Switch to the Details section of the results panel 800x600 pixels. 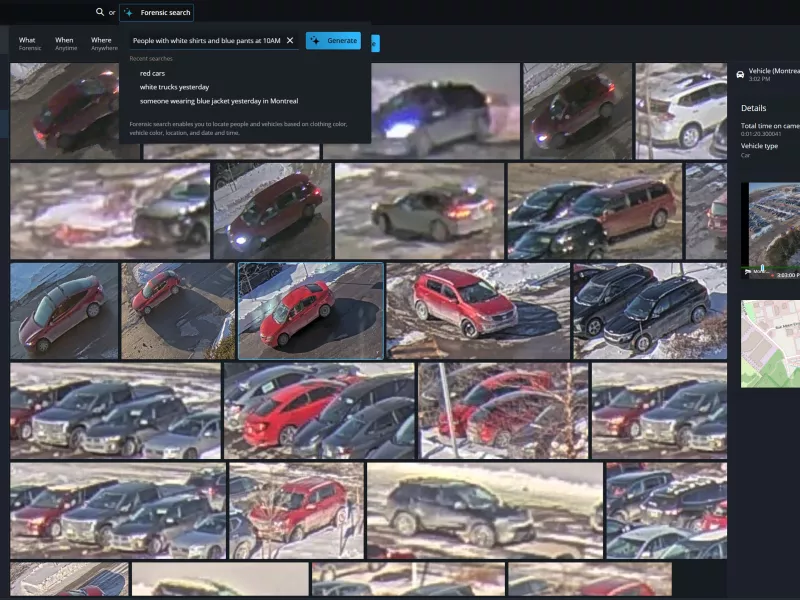[x=752, y=108]
